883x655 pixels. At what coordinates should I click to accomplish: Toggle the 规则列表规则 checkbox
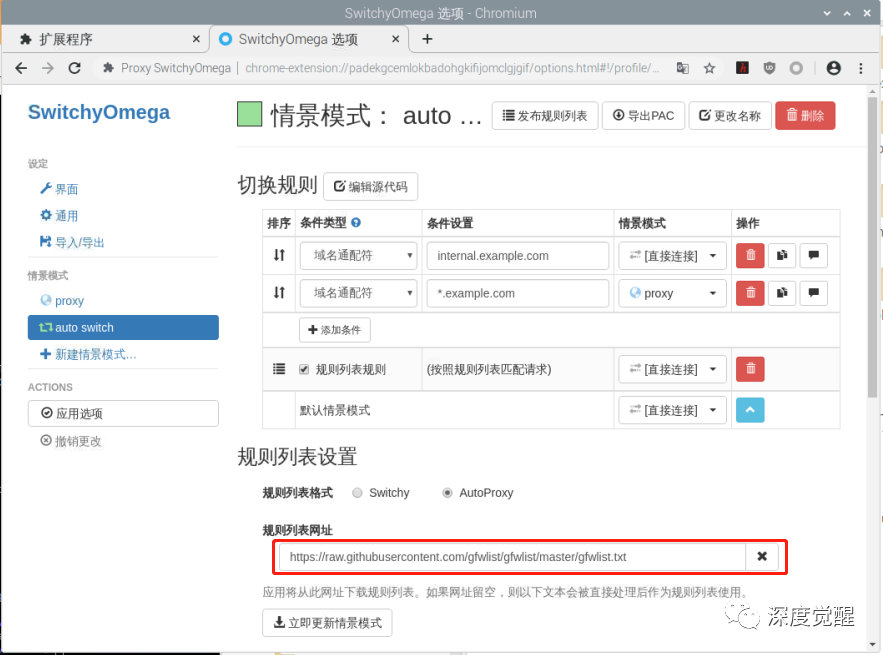click(x=304, y=369)
